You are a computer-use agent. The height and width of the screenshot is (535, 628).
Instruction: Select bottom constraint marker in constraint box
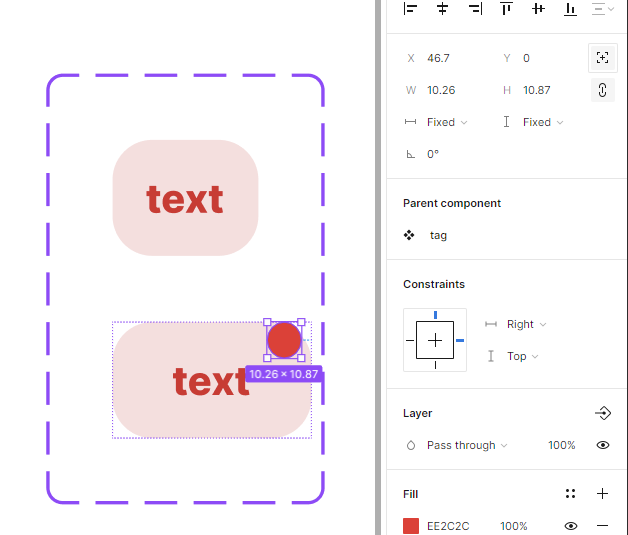(x=435, y=365)
